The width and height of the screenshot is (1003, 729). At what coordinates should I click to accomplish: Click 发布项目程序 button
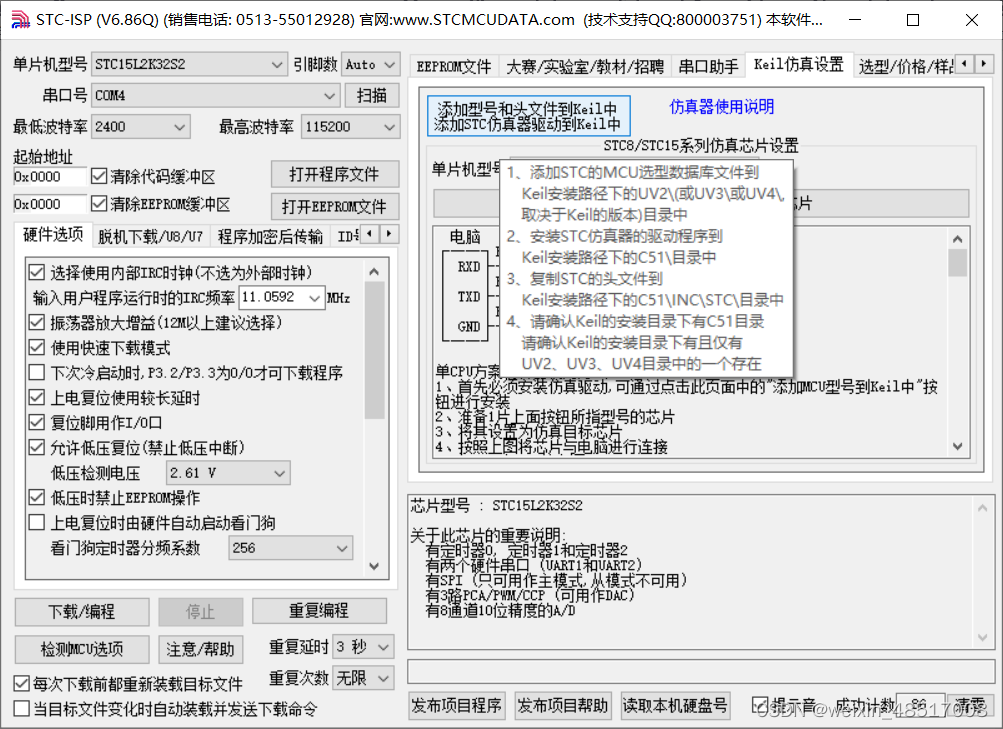point(457,705)
